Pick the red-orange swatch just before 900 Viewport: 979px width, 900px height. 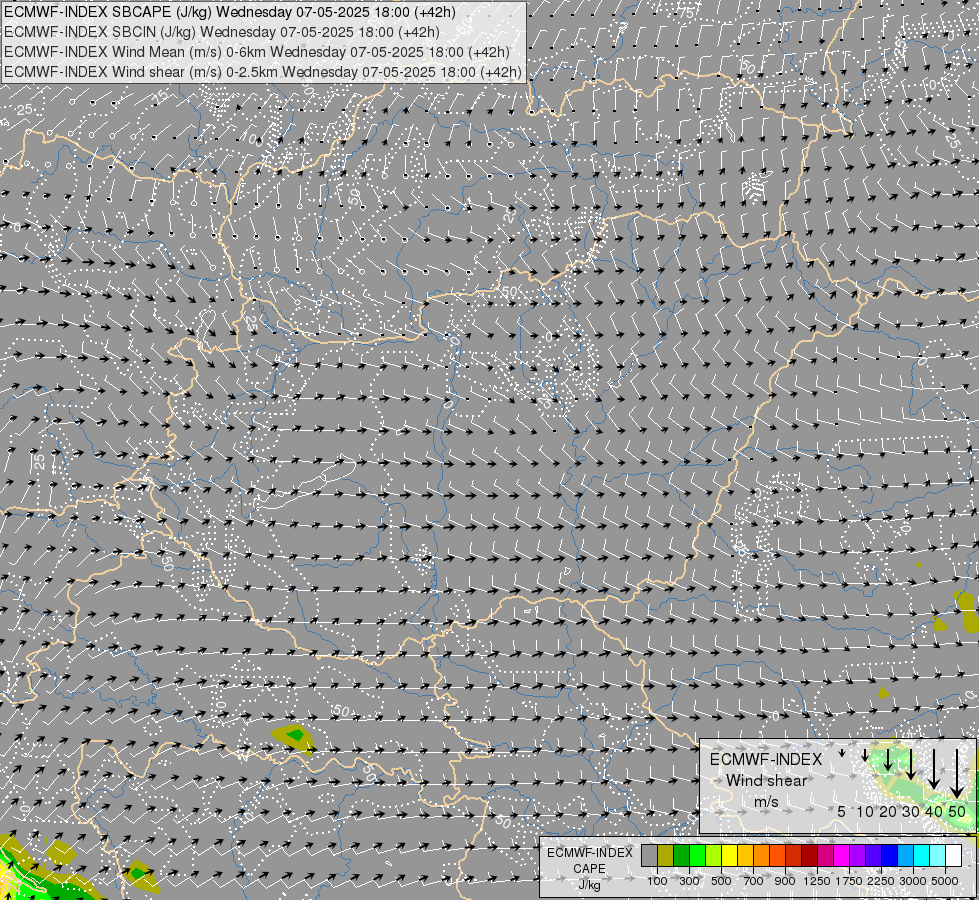click(x=778, y=855)
